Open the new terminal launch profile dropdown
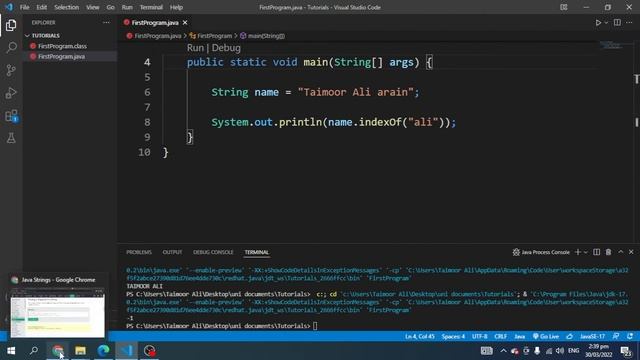Screen dimensions: 640x360 (586, 252)
